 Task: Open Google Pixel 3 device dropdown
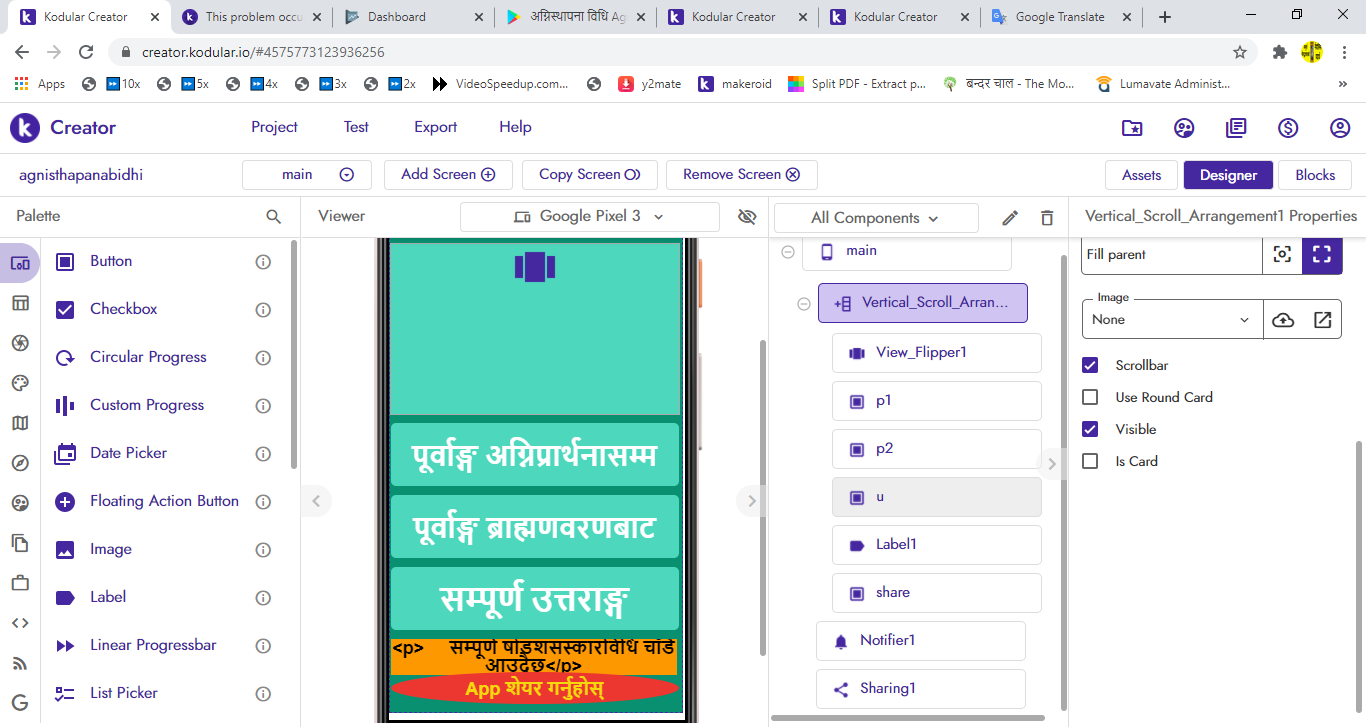click(x=589, y=216)
